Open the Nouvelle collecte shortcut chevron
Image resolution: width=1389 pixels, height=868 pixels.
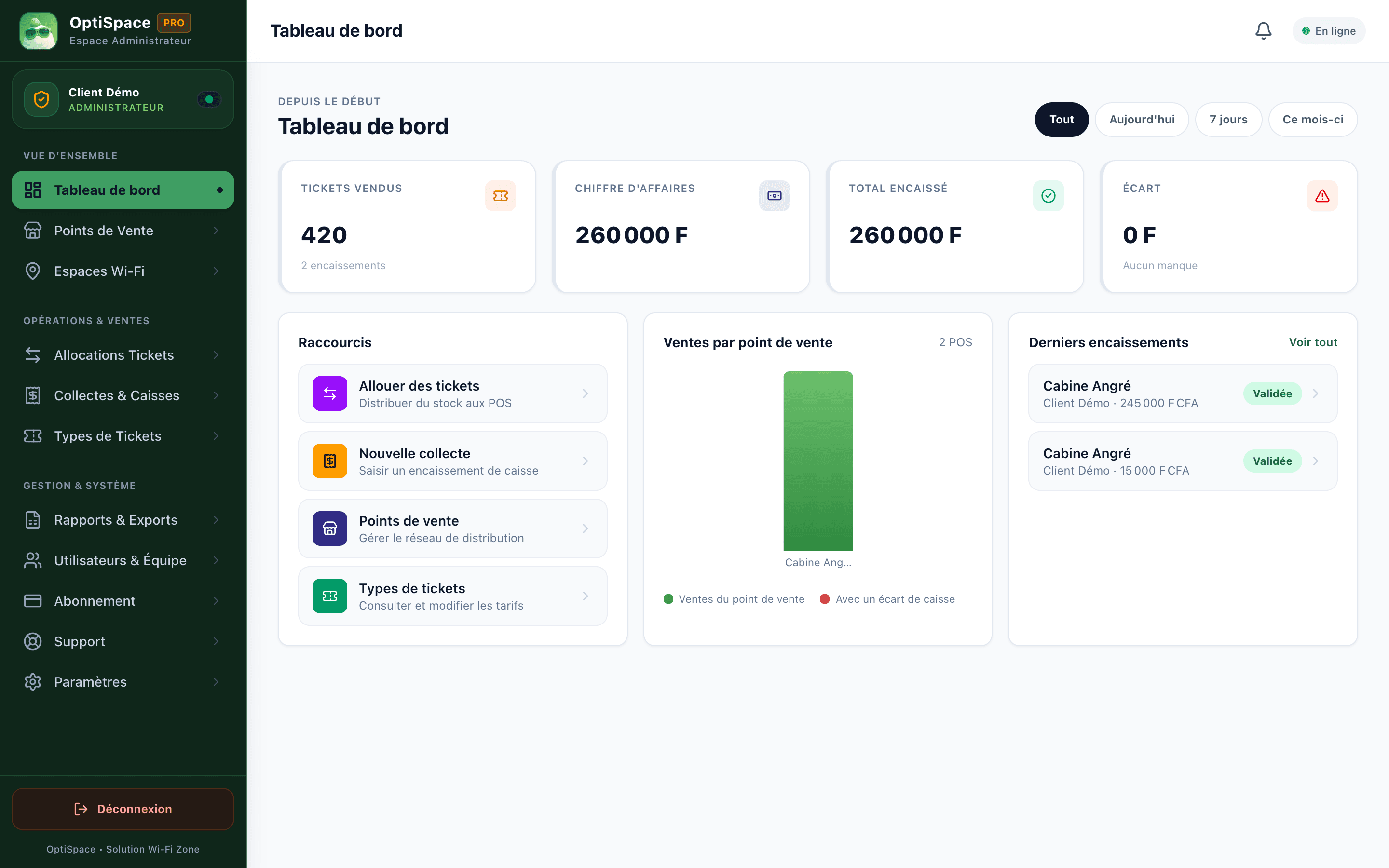pyautogui.click(x=585, y=461)
